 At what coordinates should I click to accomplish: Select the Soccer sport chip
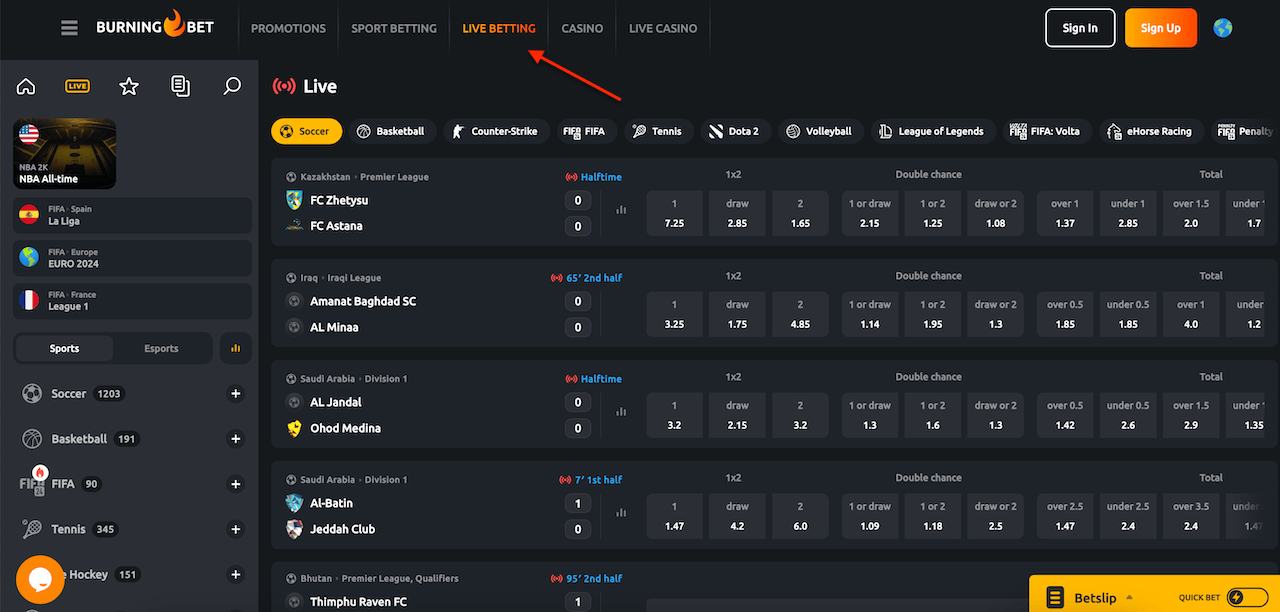click(x=306, y=131)
